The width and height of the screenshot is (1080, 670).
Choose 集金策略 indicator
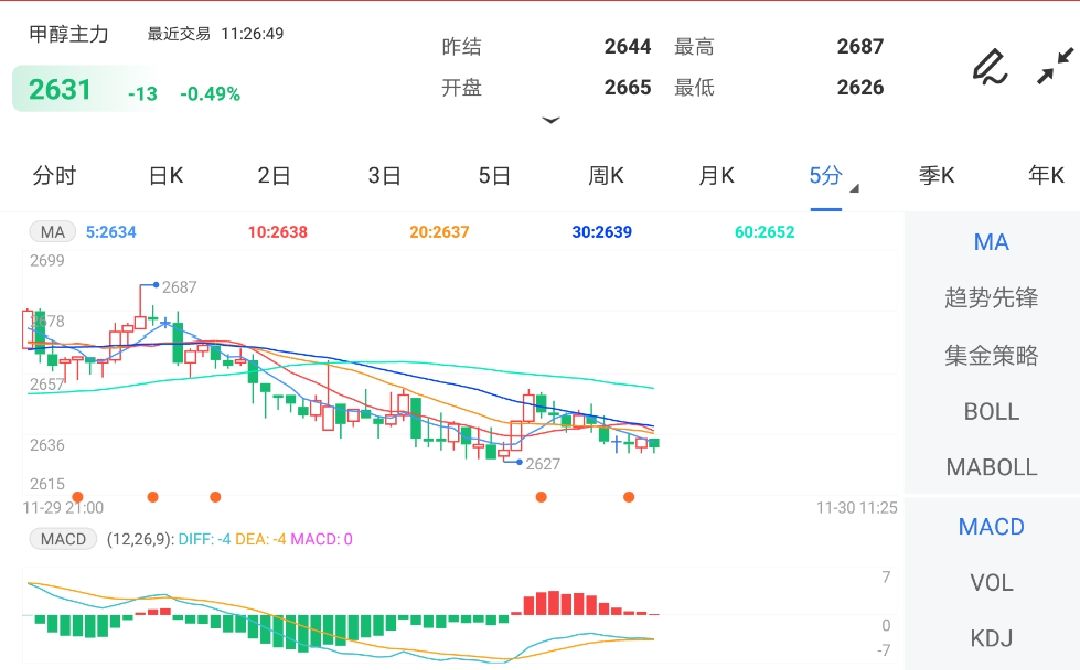point(991,355)
